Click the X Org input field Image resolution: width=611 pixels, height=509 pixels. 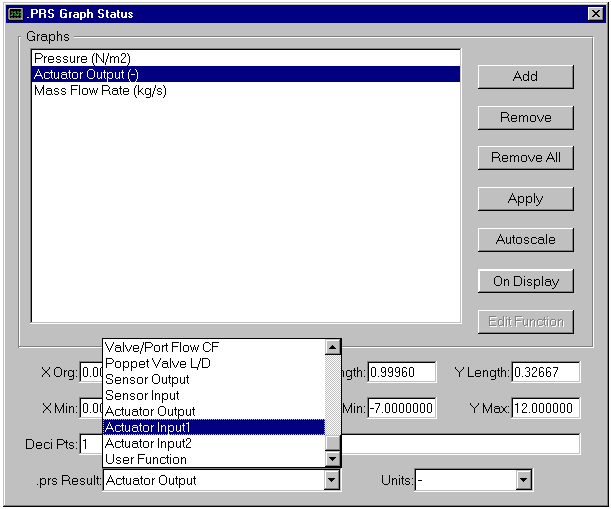92,372
